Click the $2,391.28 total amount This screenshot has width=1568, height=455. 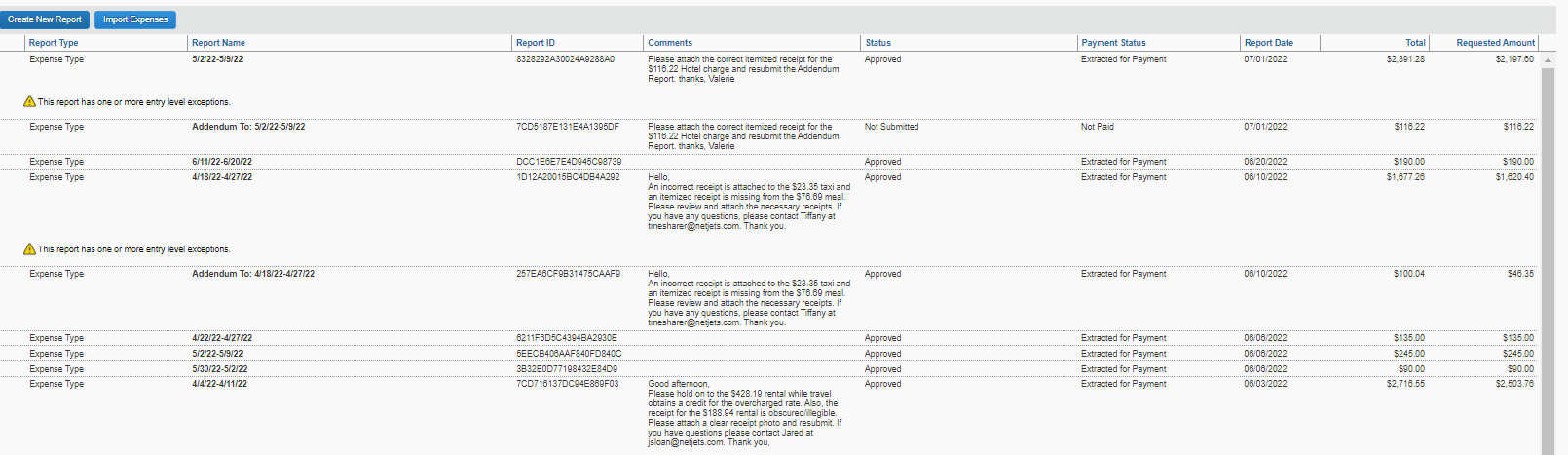1405,59
